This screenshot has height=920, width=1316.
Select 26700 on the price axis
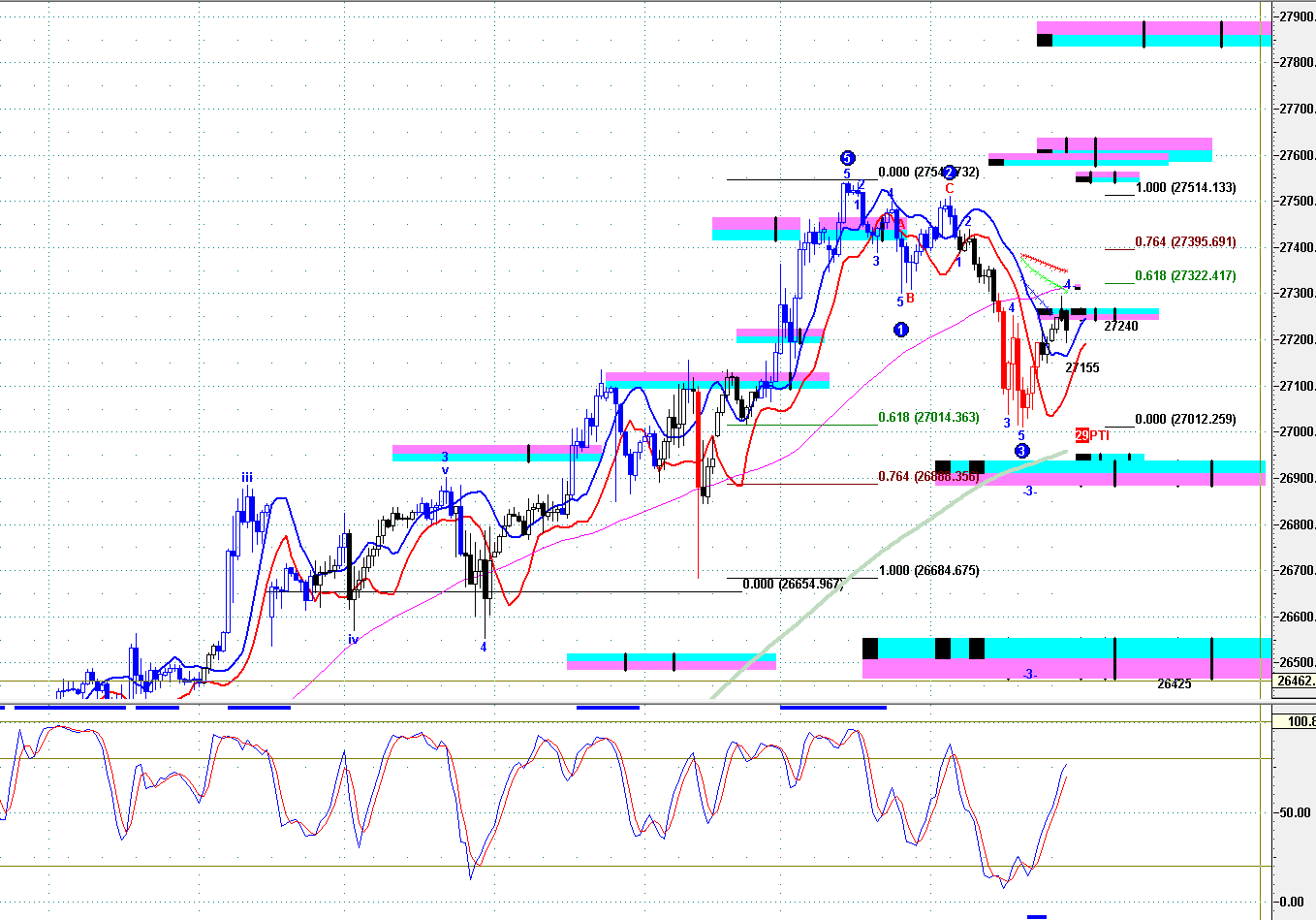coord(1297,571)
